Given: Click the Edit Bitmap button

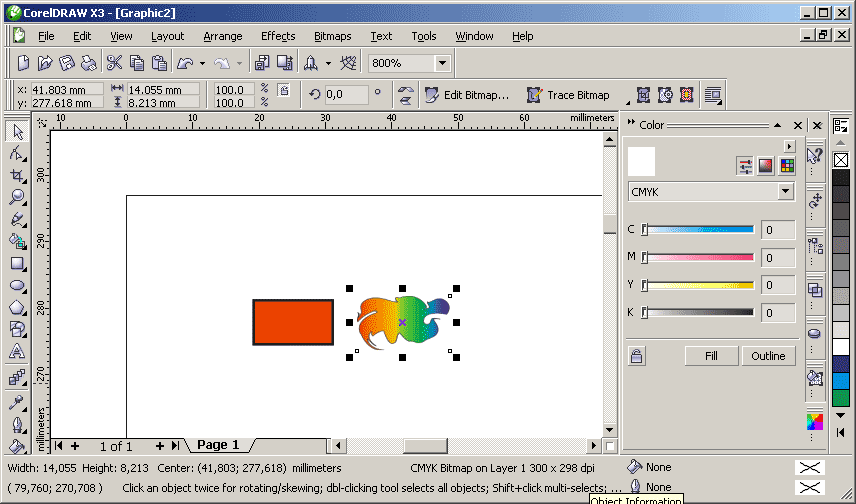Looking at the screenshot, I should pos(467,95).
